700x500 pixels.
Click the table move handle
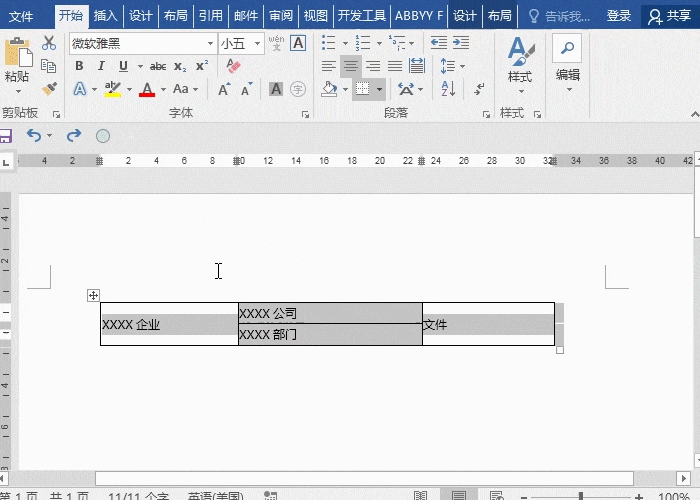point(93,295)
